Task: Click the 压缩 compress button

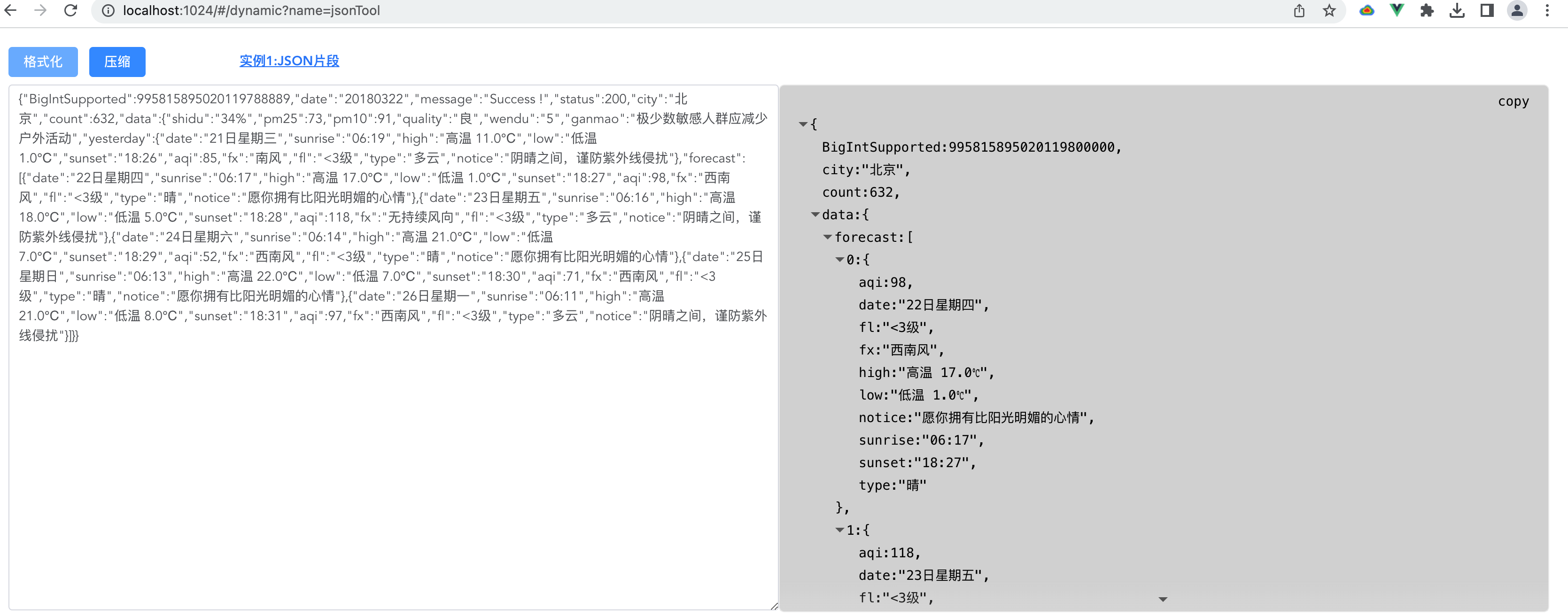Action: (x=117, y=62)
